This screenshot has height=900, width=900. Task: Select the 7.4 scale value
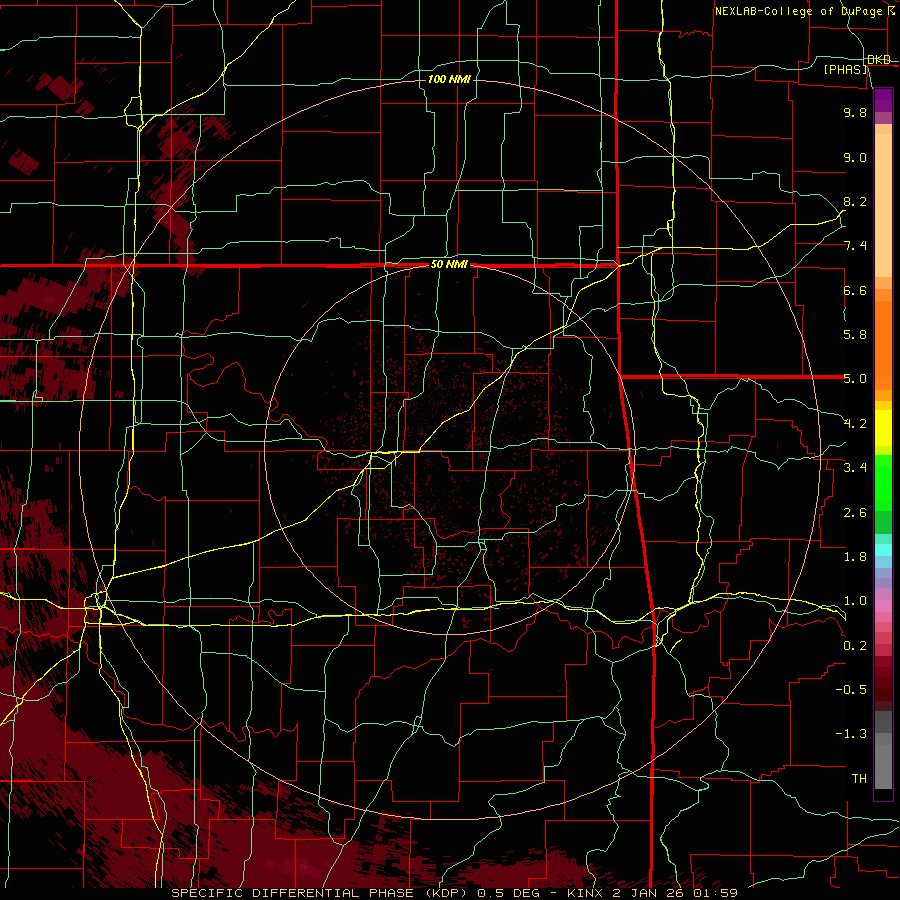pyautogui.click(x=855, y=246)
